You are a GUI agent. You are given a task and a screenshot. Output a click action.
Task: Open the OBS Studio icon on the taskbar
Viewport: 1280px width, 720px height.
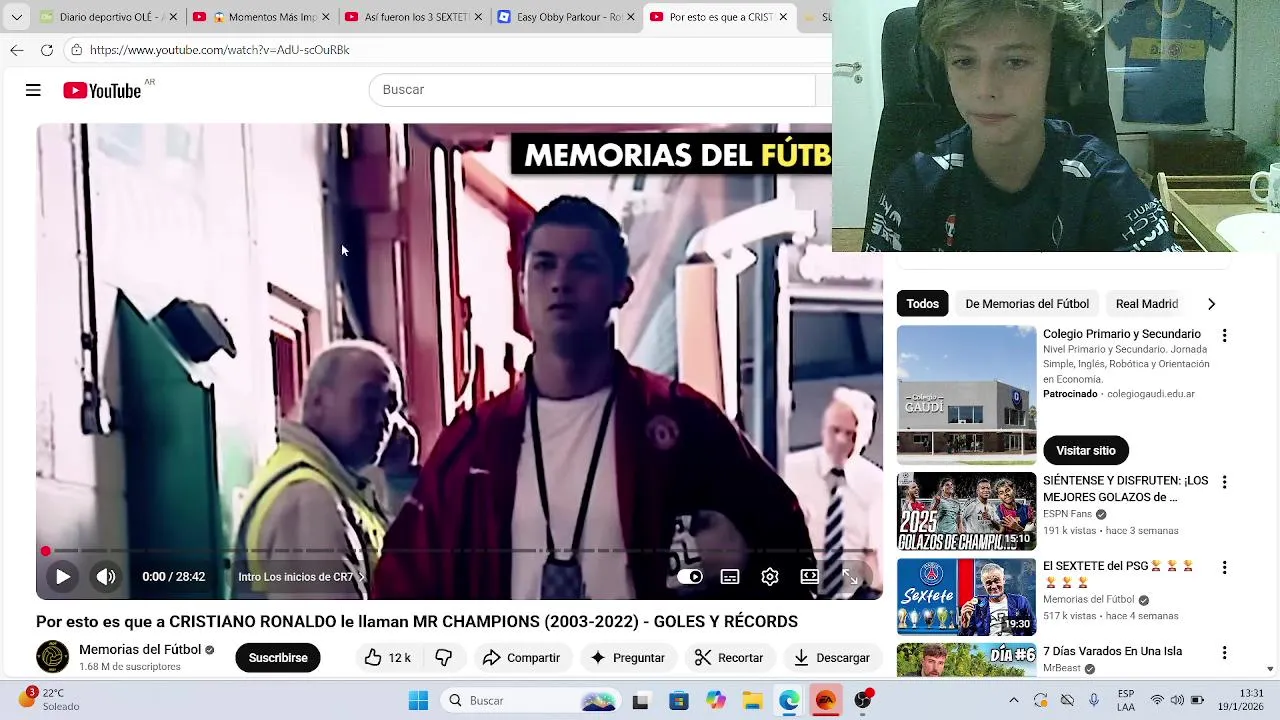click(863, 701)
